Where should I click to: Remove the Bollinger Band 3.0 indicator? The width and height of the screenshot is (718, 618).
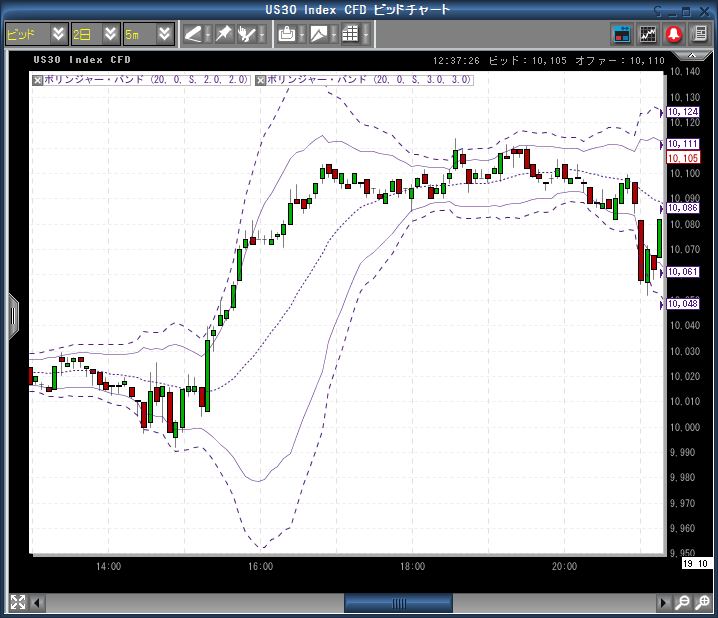262,79
